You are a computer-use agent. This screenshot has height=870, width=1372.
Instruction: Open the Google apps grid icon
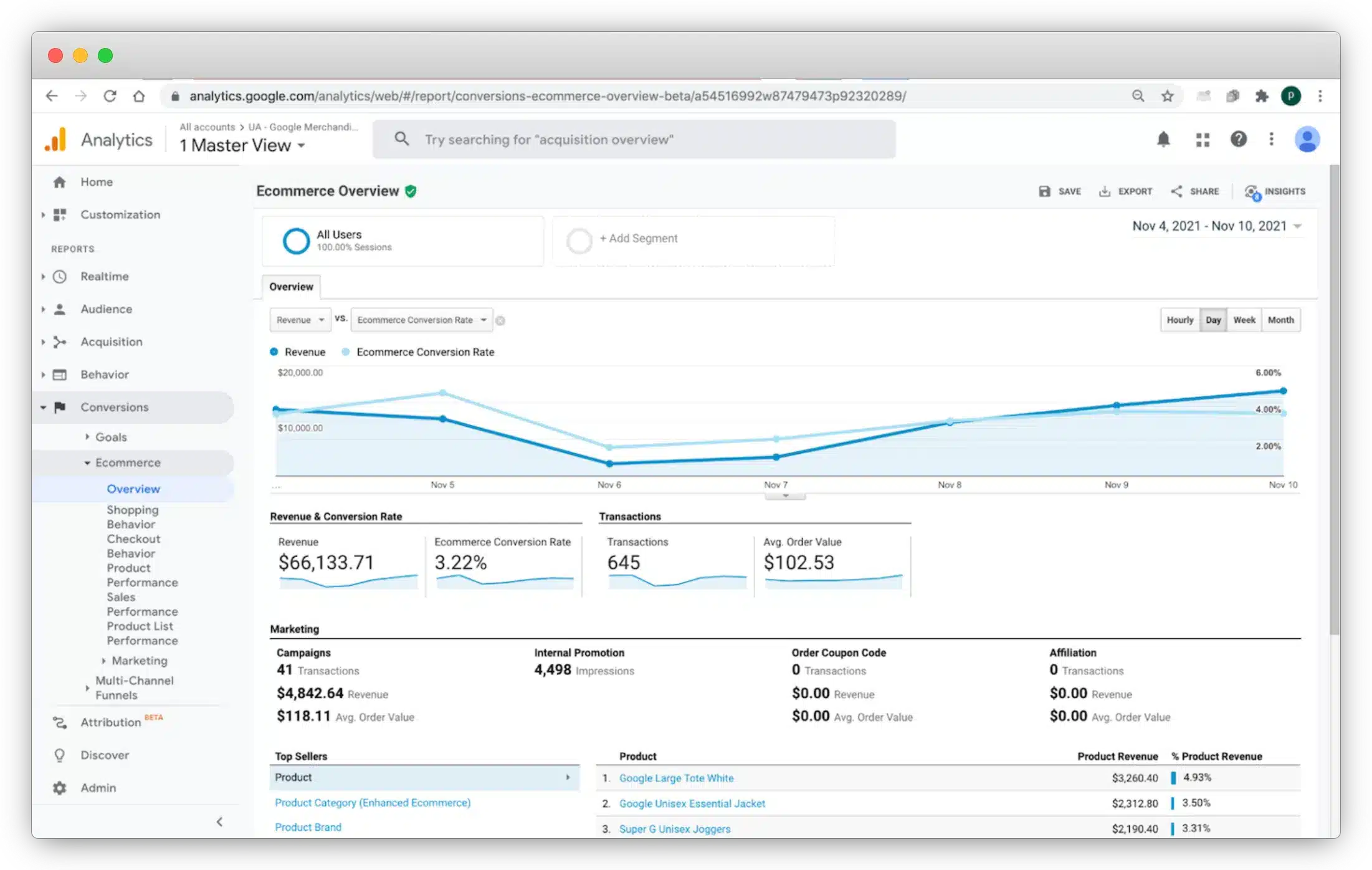point(1203,140)
